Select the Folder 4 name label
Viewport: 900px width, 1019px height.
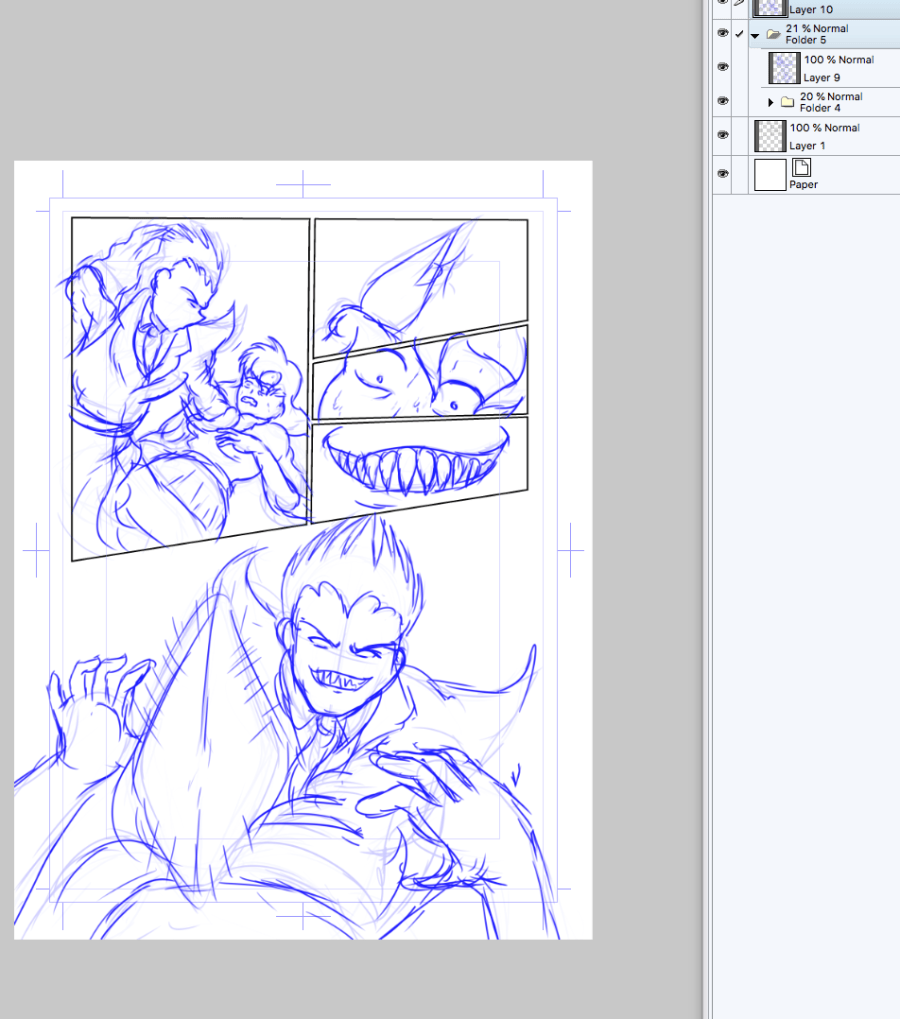820,108
